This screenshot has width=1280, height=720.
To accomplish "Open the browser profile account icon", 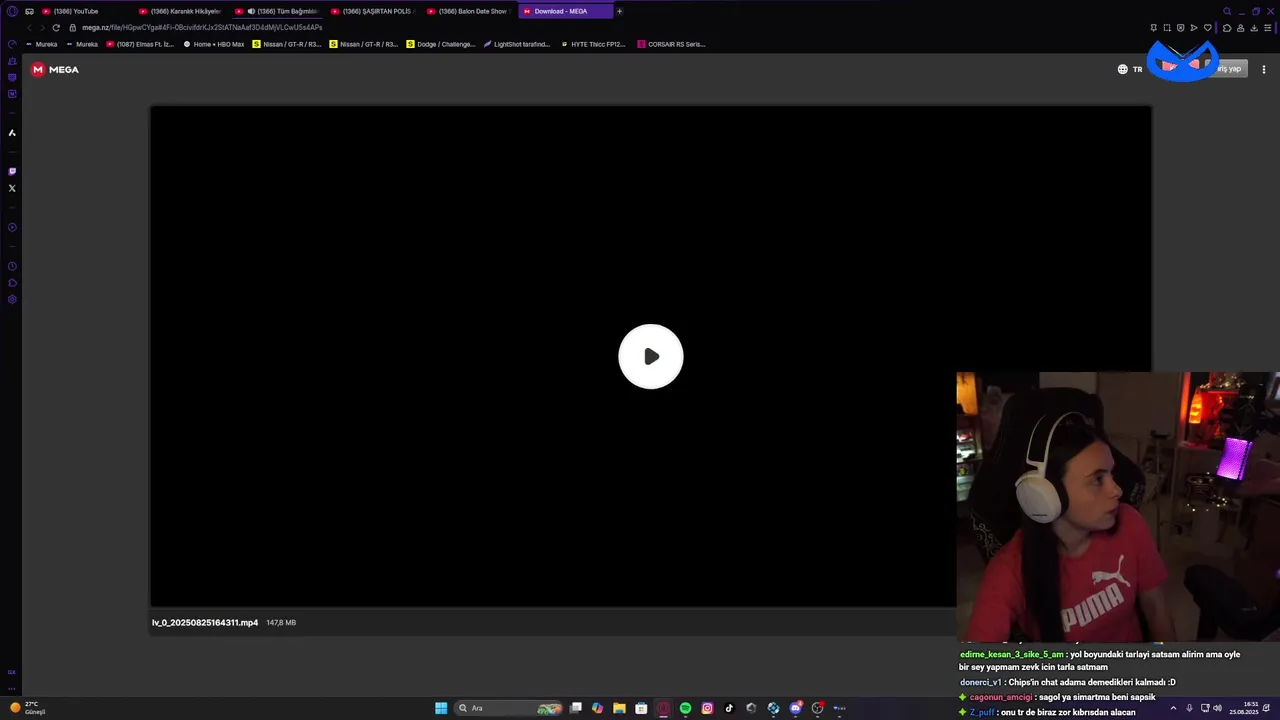I will click(x=1241, y=28).
